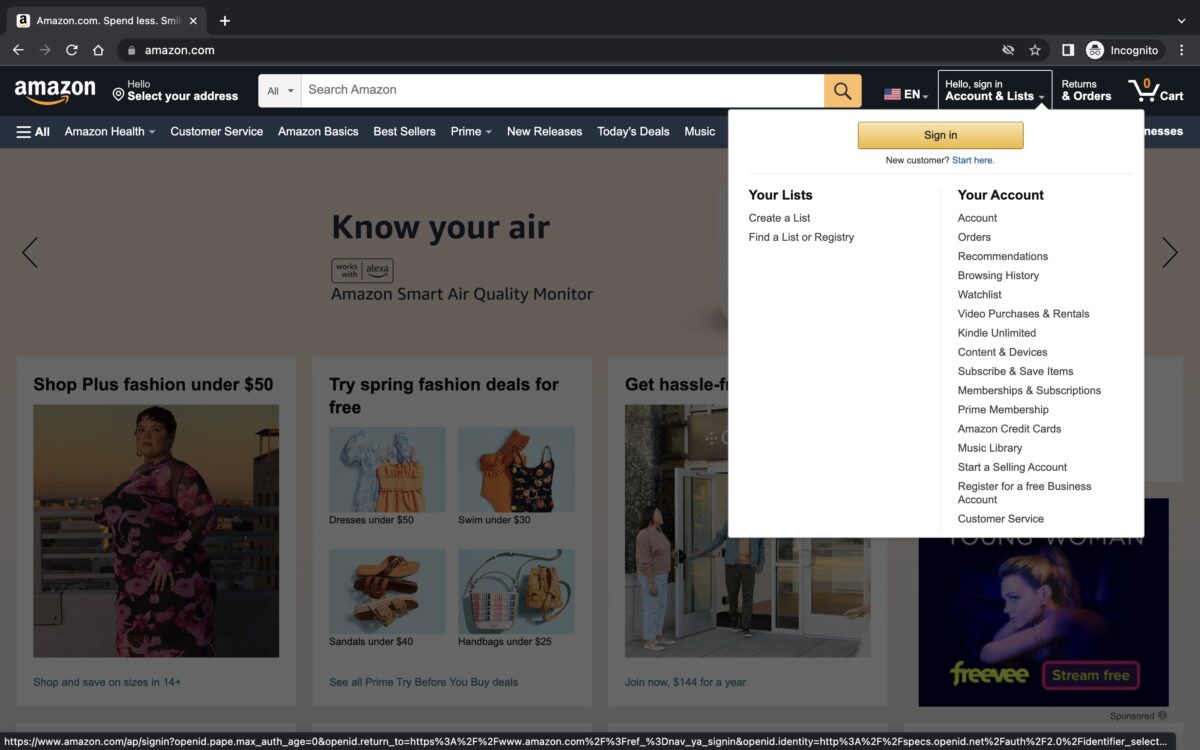Viewport: 1200px width, 750px height.
Task: Reload the page
Action: (x=72, y=50)
